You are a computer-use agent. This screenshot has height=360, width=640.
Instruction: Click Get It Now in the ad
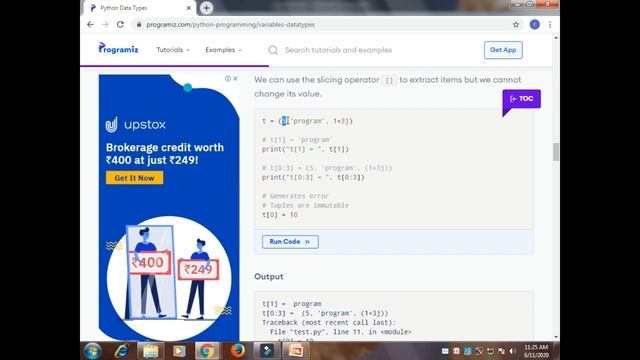pyautogui.click(x=134, y=178)
